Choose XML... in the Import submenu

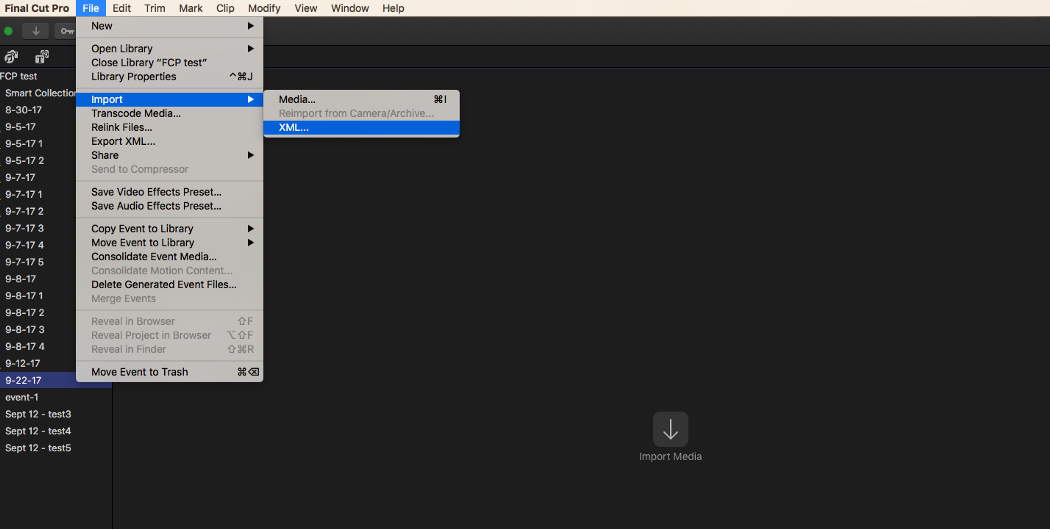tap(362, 128)
